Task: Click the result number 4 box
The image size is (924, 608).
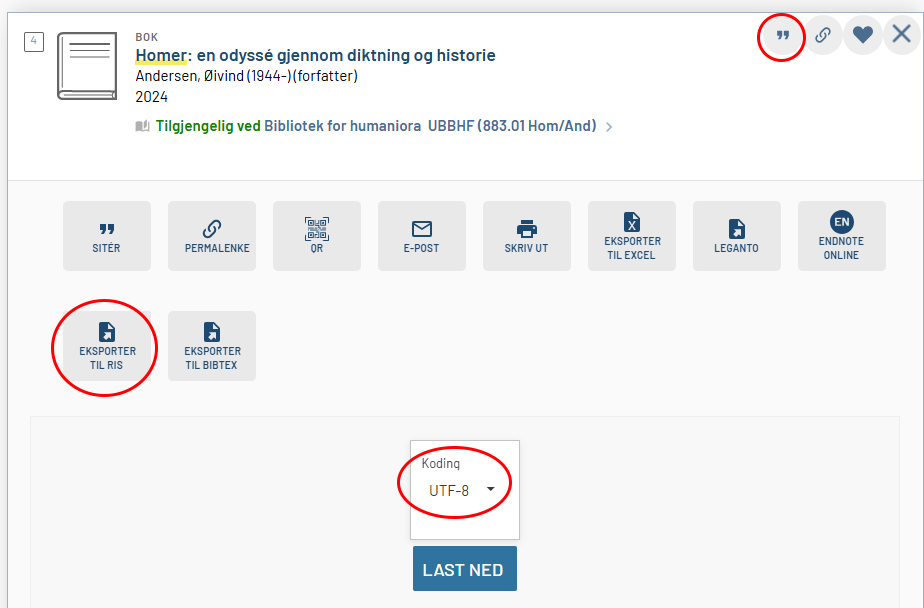Action: point(34,42)
